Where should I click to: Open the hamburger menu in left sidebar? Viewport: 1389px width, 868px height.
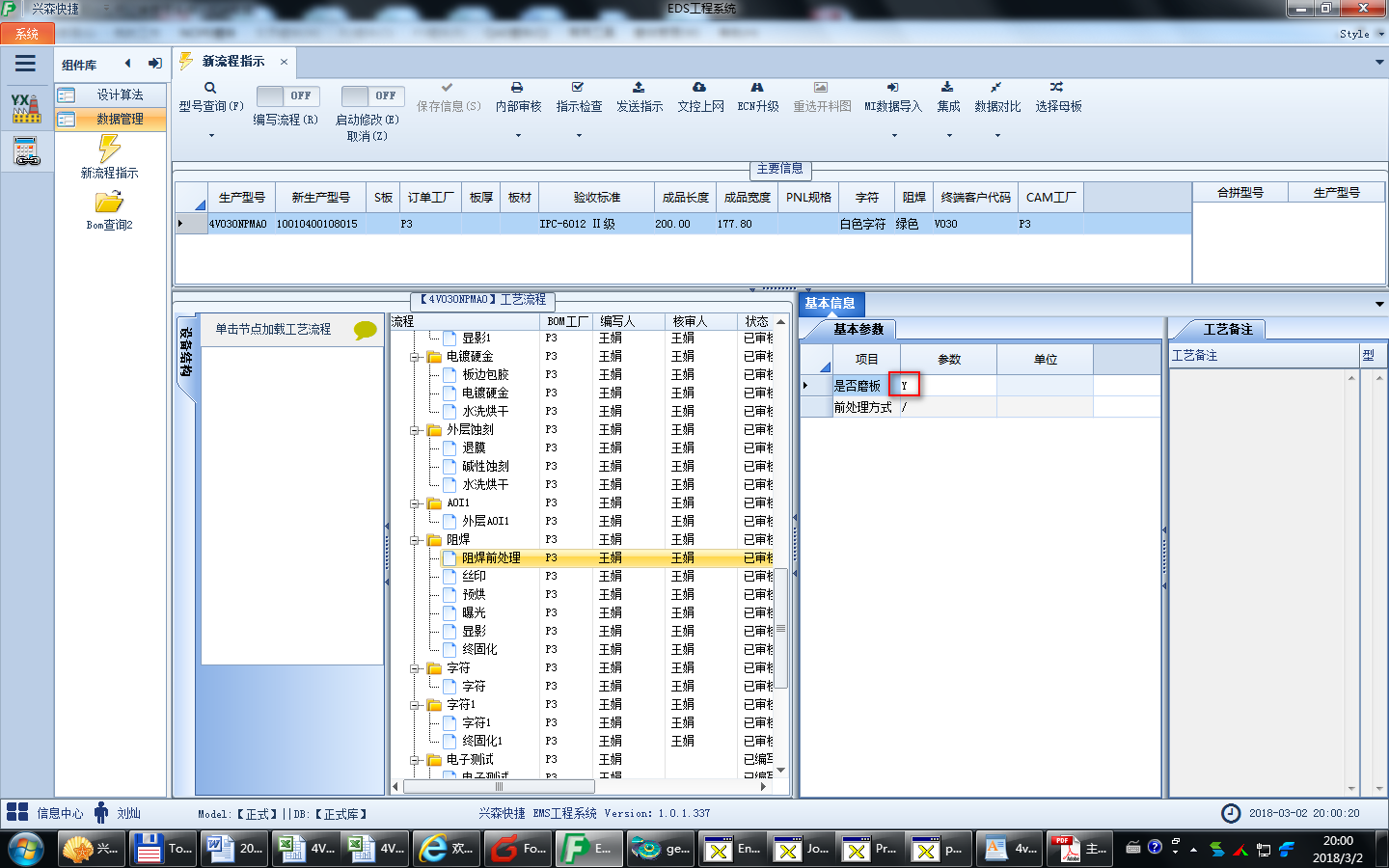(x=25, y=64)
